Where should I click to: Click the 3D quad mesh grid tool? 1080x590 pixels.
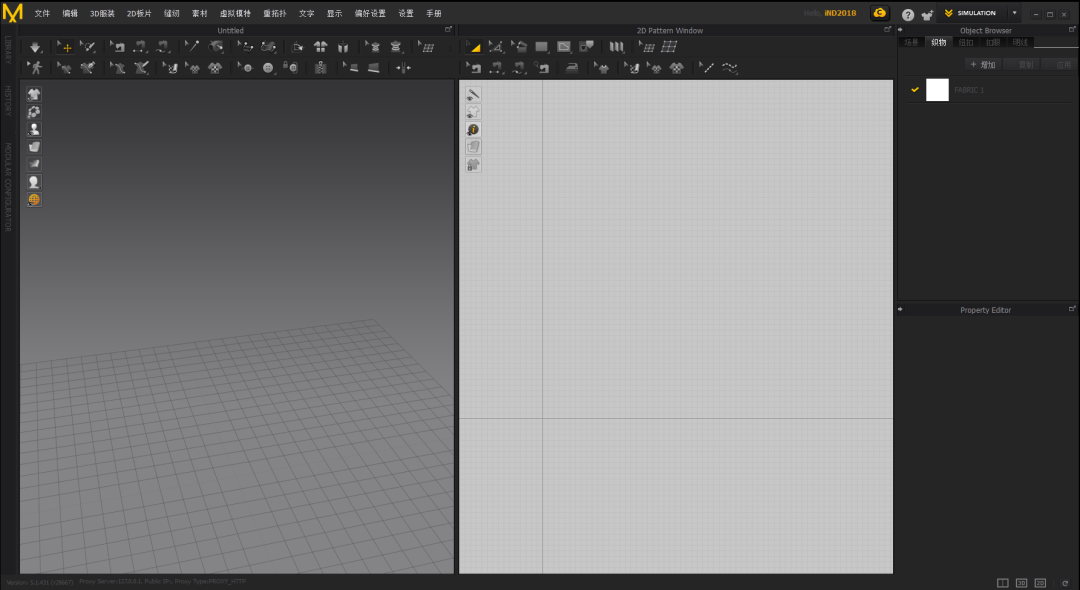point(426,47)
